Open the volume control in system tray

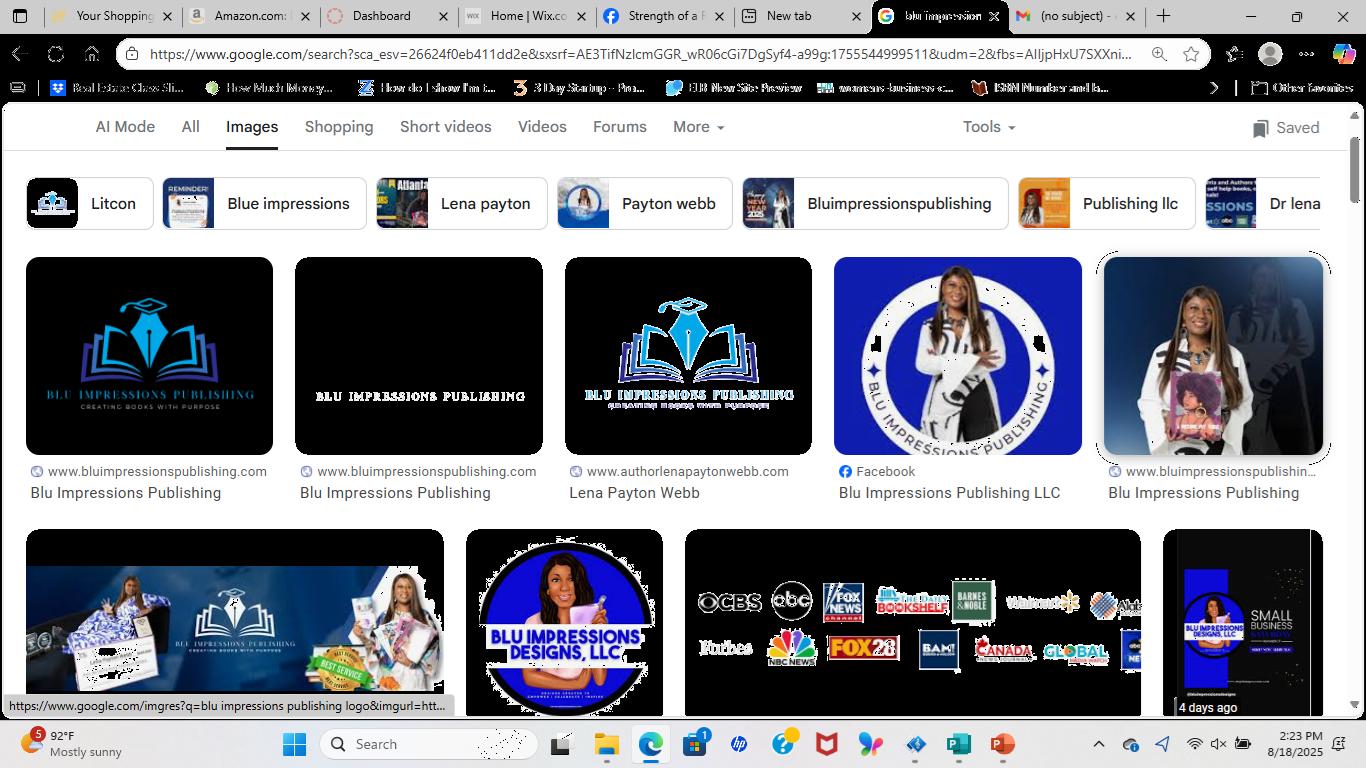[1218, 744]
